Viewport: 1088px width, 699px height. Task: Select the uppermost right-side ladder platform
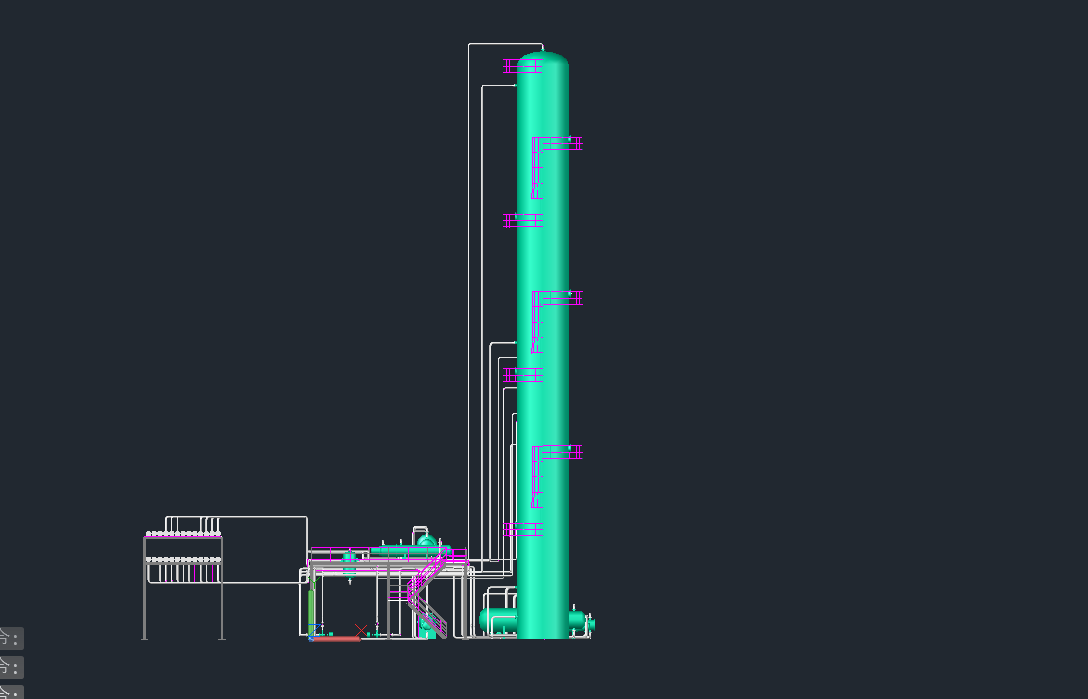556,167
